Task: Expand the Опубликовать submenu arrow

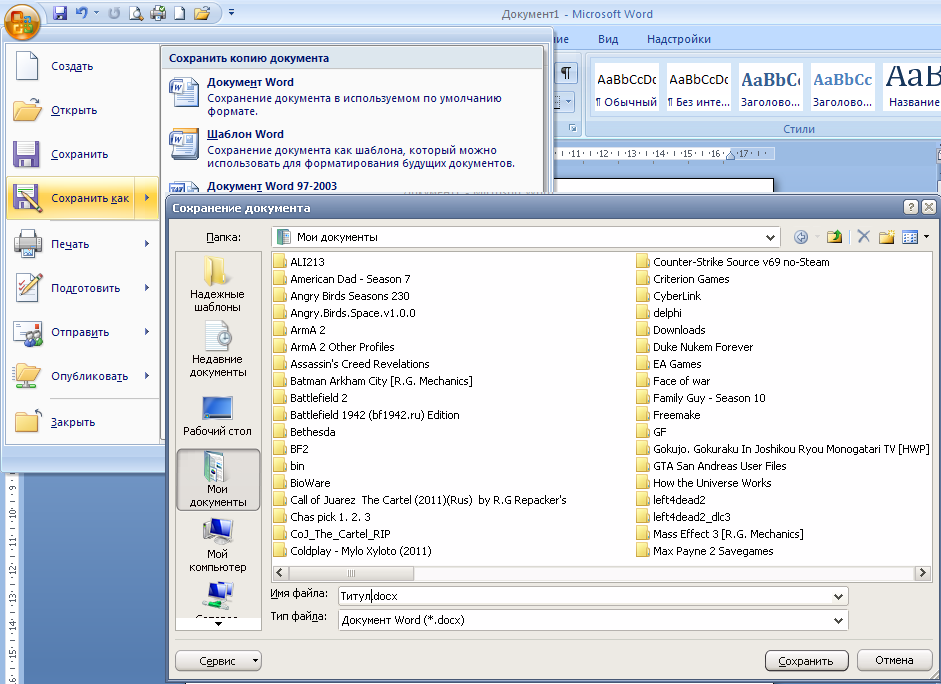Action: tap(146, 376)
